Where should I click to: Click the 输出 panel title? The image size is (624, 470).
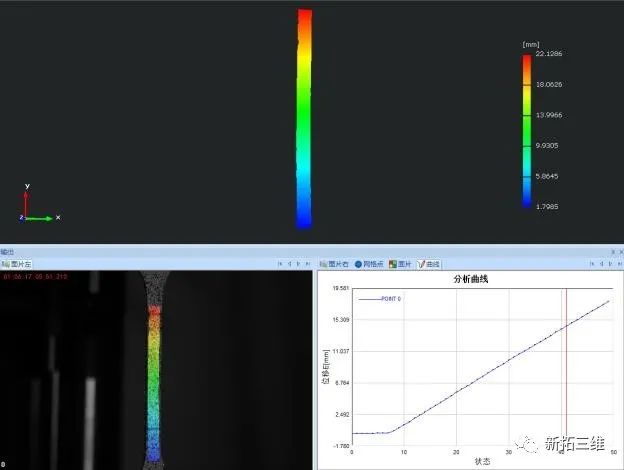pos(7,252)
